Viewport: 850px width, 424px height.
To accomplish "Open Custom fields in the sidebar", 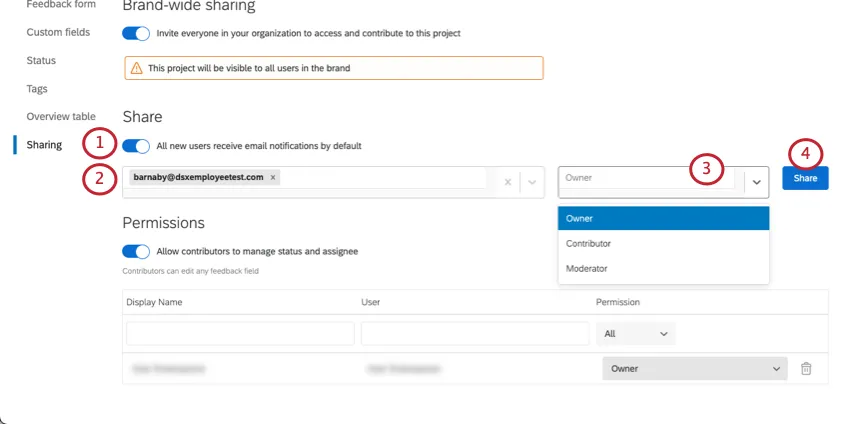I will 58,33.
